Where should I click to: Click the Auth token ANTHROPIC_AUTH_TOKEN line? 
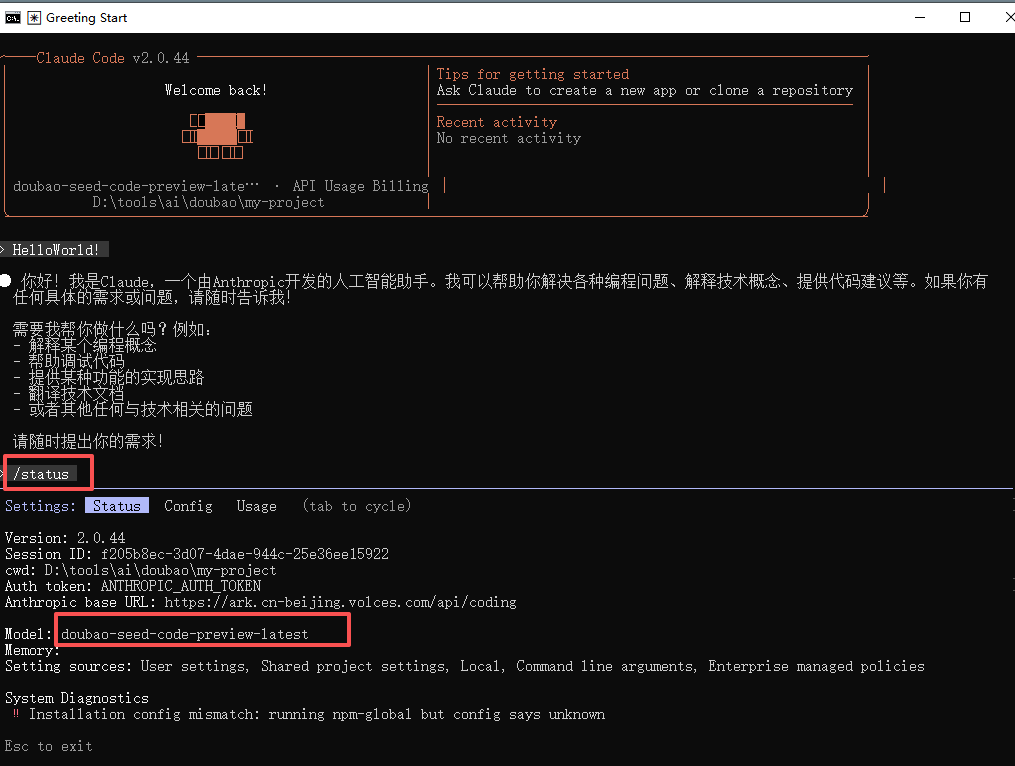pyautogui.click(x=133, y=586)
